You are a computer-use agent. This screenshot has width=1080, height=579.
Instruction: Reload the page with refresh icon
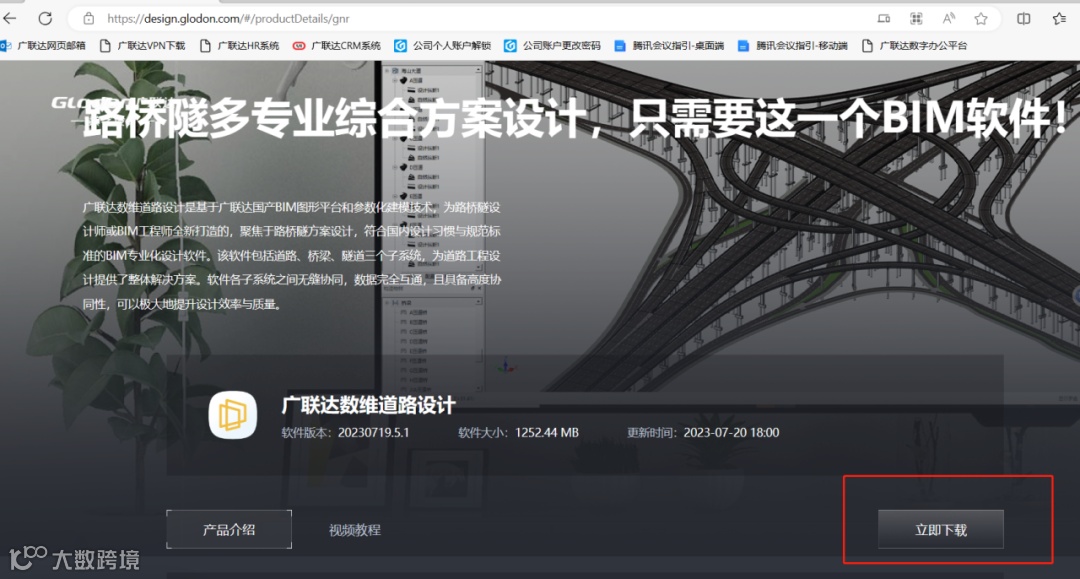coord(45,19)
